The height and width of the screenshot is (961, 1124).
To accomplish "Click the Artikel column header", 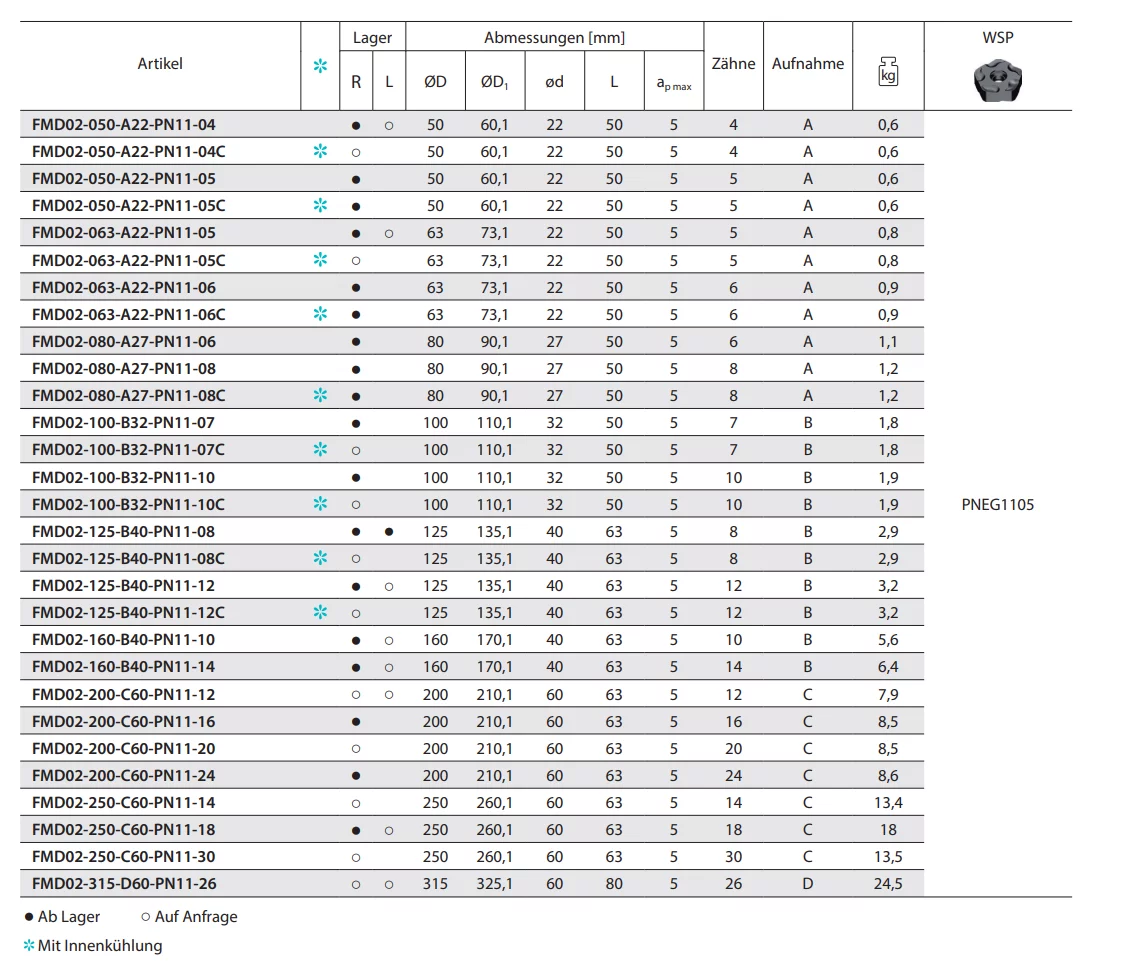I will tap(160, 64).
